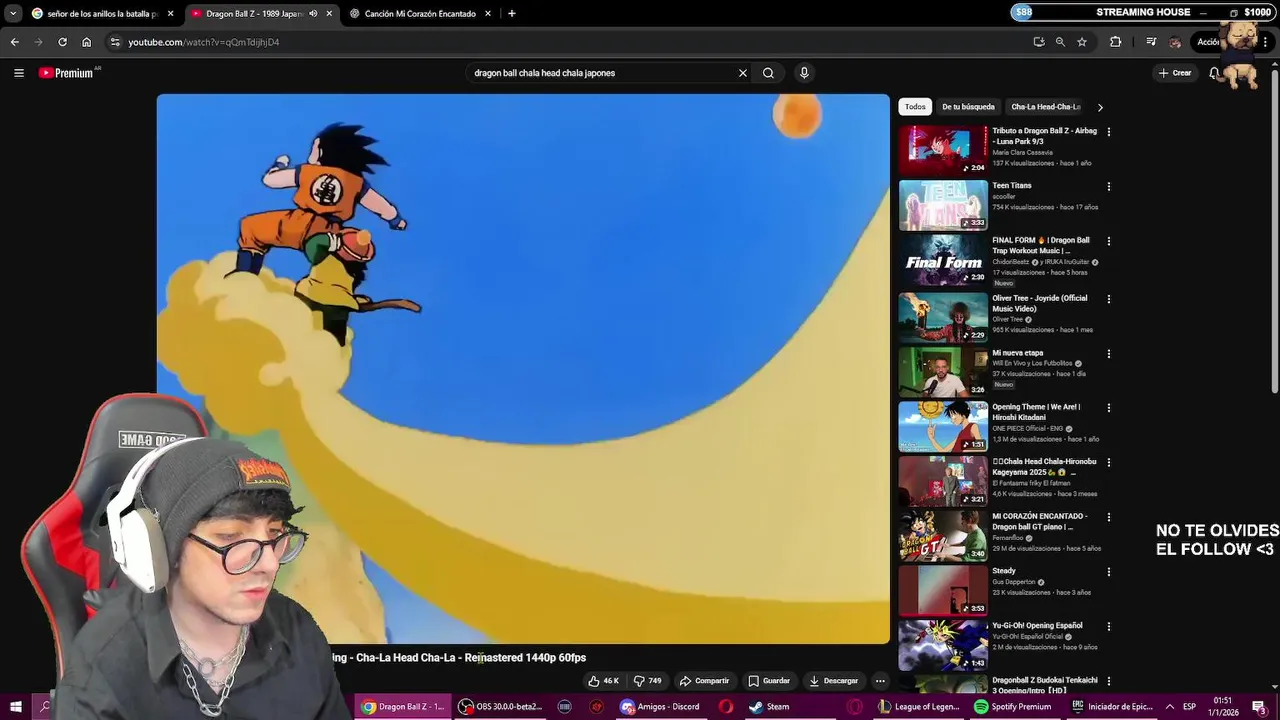Open Chala Head Chala-Hironobu Kageyama 2025 title

(1044, 467)
